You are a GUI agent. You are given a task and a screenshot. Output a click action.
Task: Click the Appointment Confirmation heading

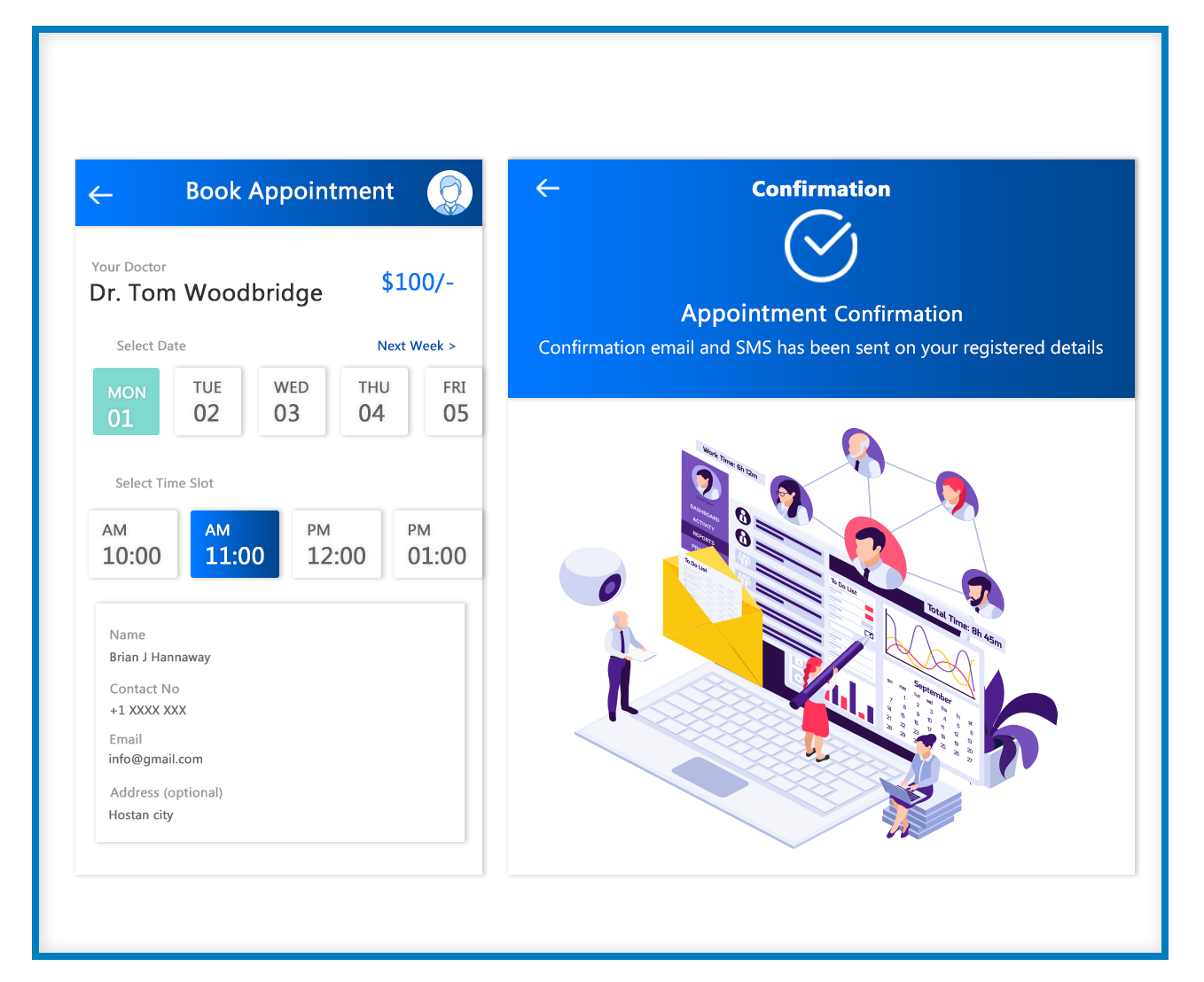822,314
